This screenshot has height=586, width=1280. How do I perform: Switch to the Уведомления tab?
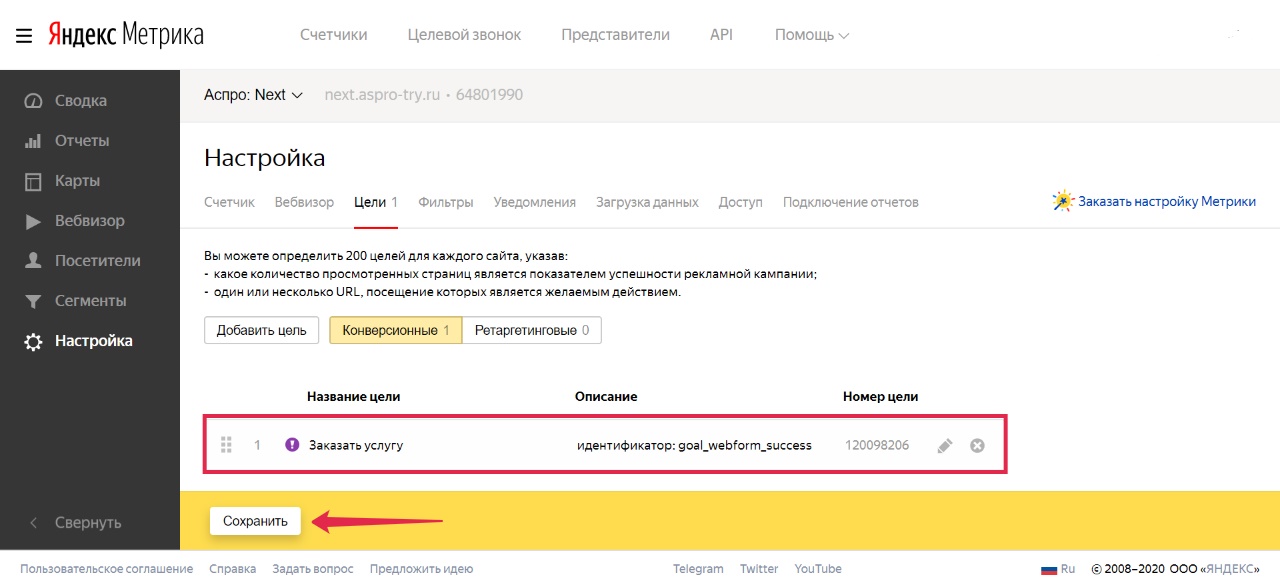tap(535, 202)
